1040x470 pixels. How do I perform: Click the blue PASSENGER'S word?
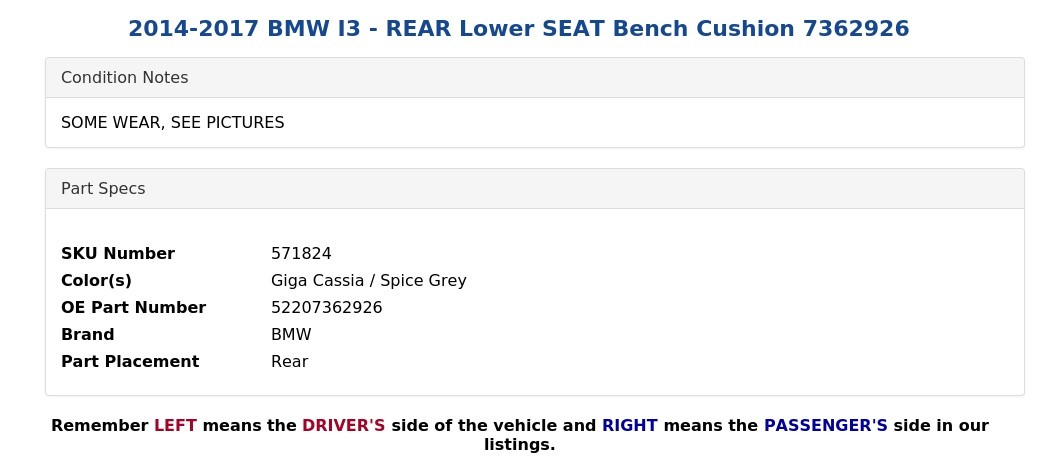[x=826, y=426]
